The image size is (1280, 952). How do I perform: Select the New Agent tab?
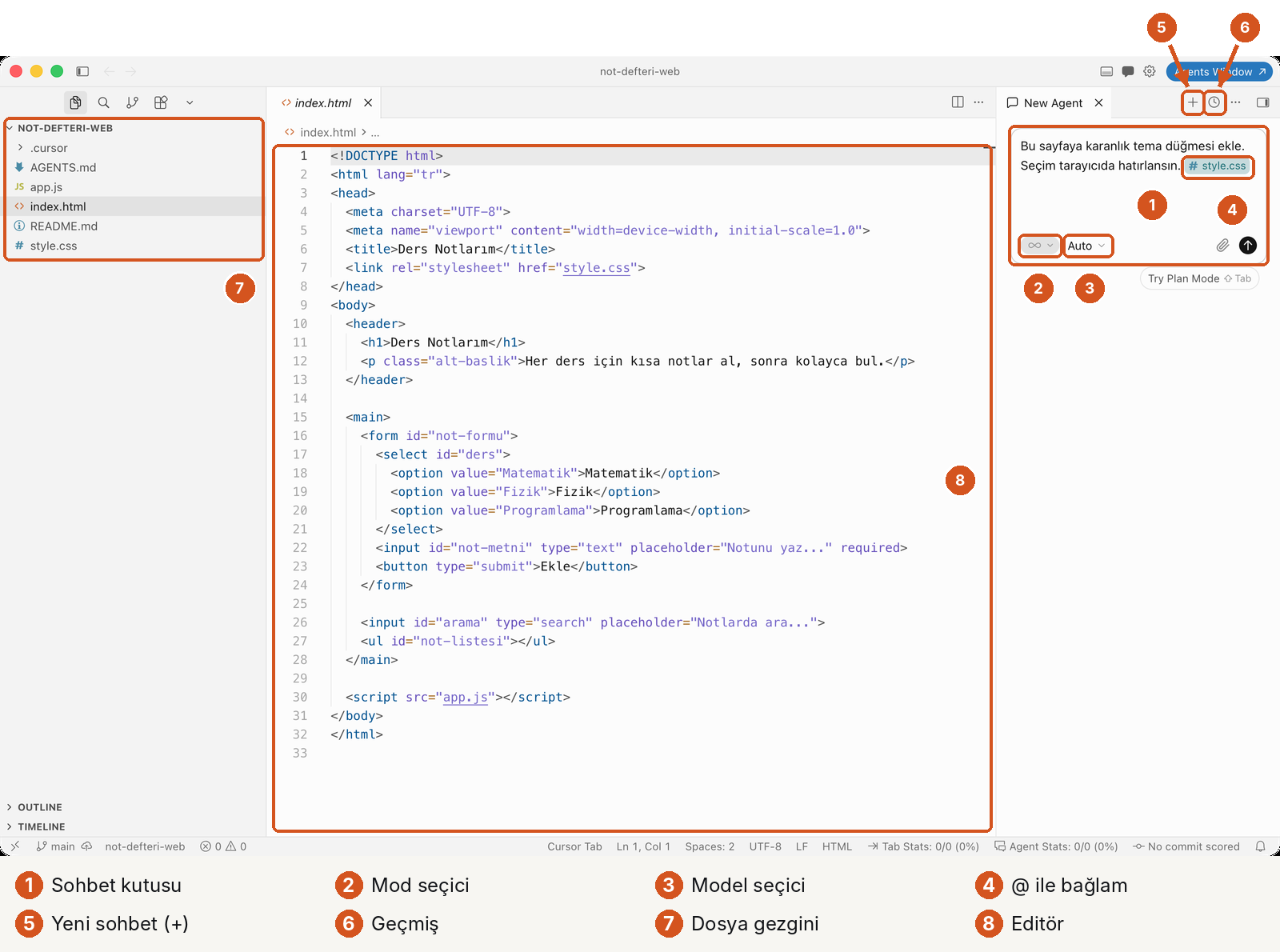[1054, 102]
